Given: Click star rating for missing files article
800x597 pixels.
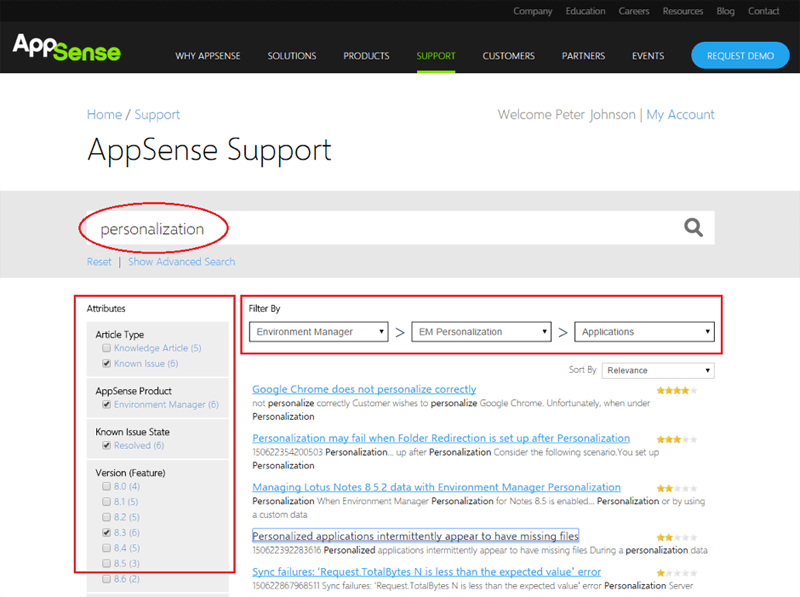Looking at the screenshot, I should (677, 537).
